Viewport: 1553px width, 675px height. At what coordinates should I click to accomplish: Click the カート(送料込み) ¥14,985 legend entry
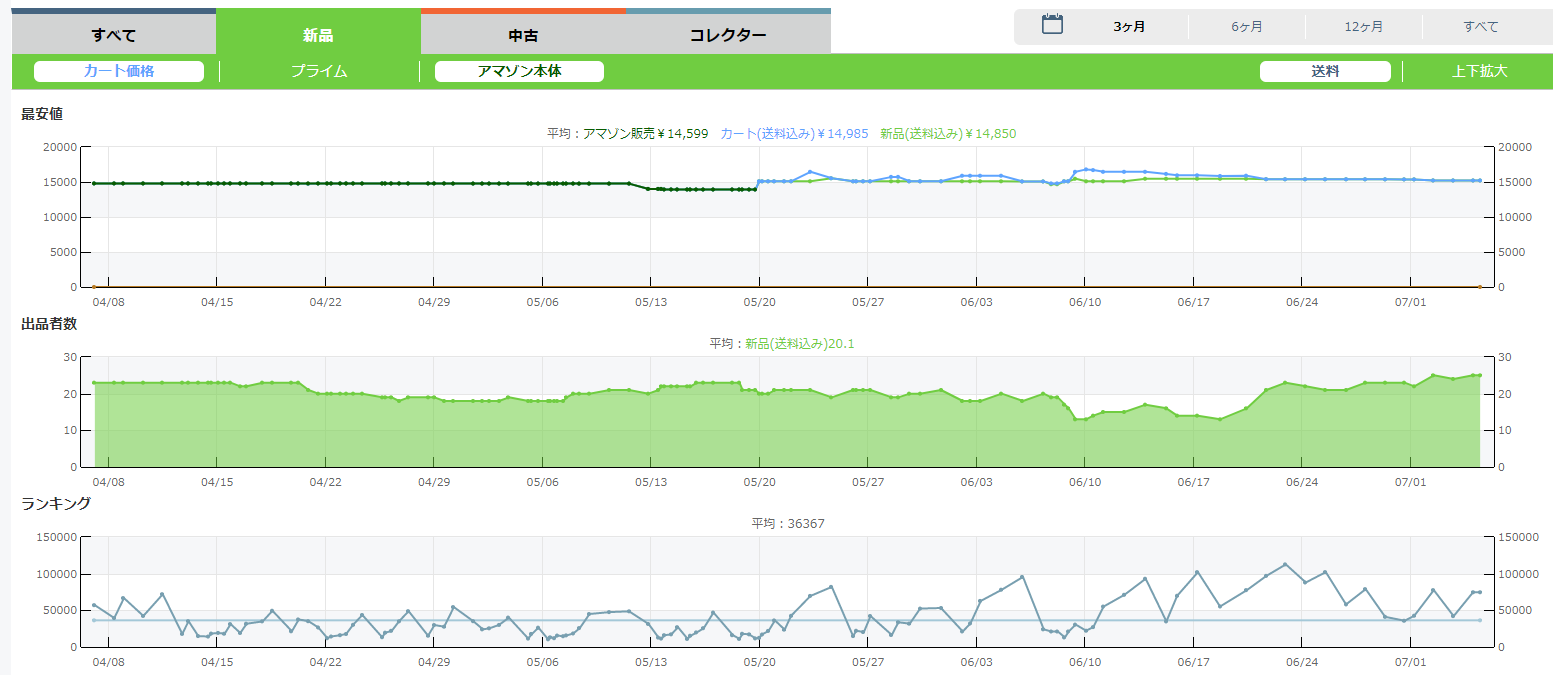(x=794, y=133)
